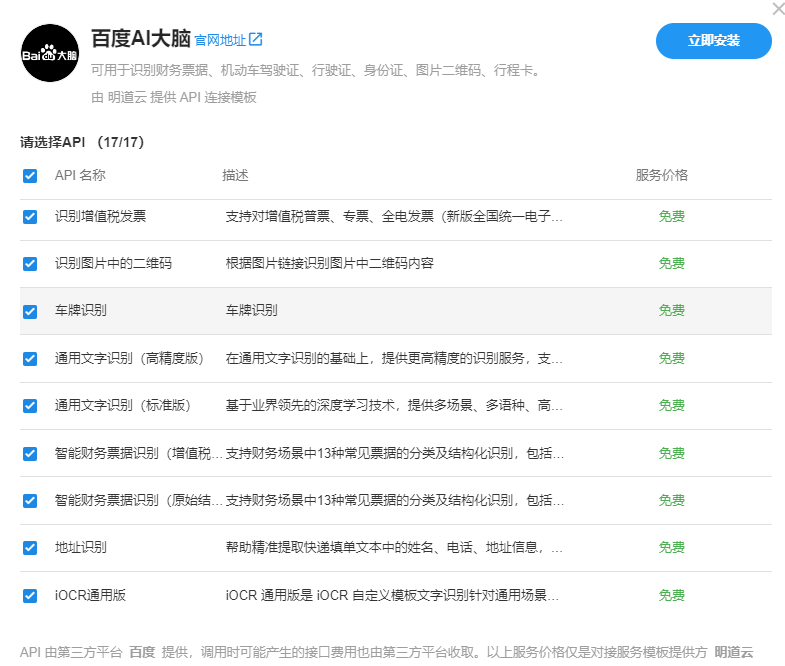Toggle checkbox for 通用文字识别（高精度版）
This screenshot has width=785, height=666.
tap(30, 359)
